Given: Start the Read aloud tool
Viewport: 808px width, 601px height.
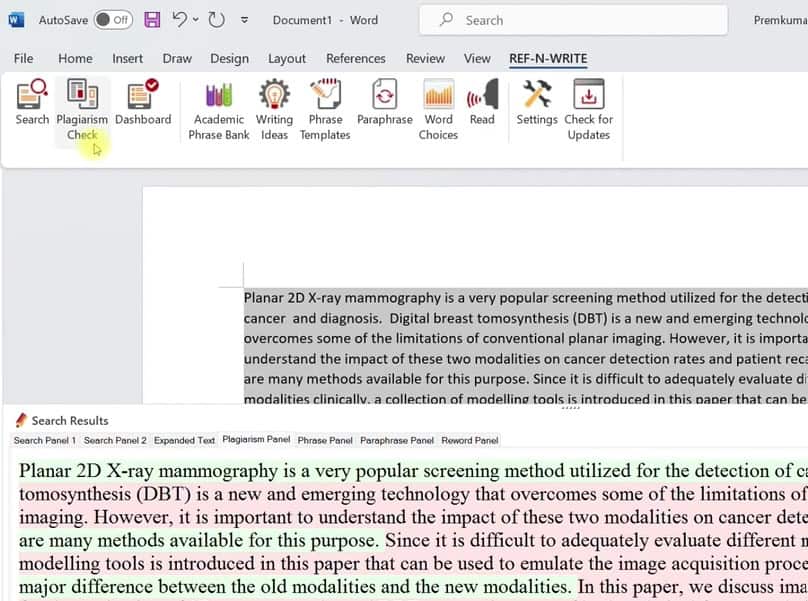Looking at the screenshot, I should (x=482, y=102).
